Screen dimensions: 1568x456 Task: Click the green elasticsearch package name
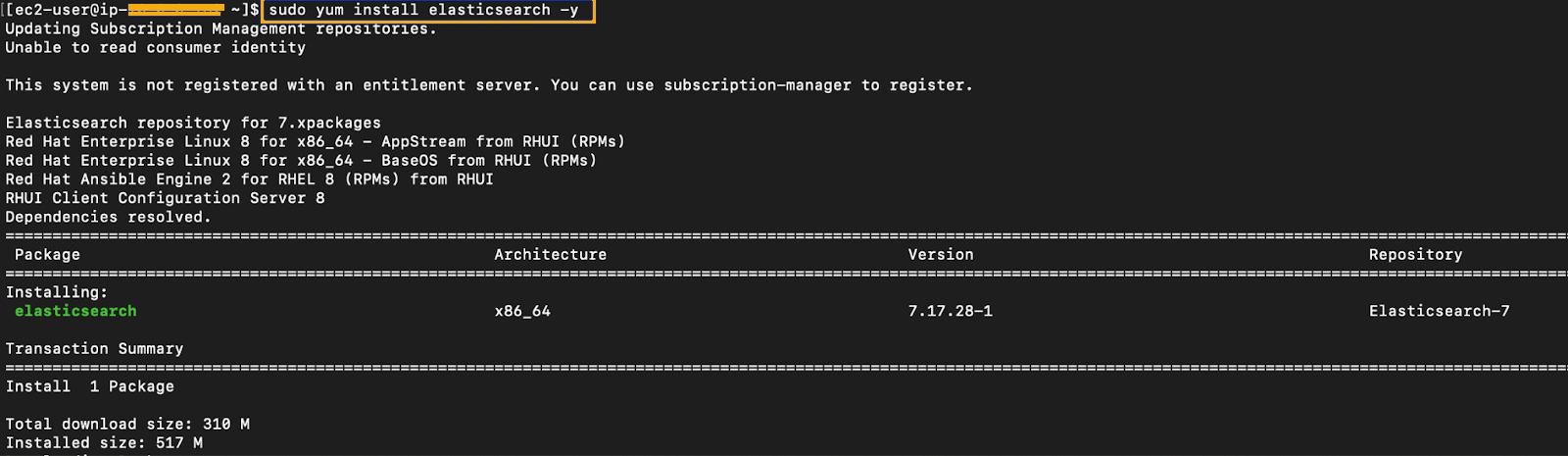point(75,311)
